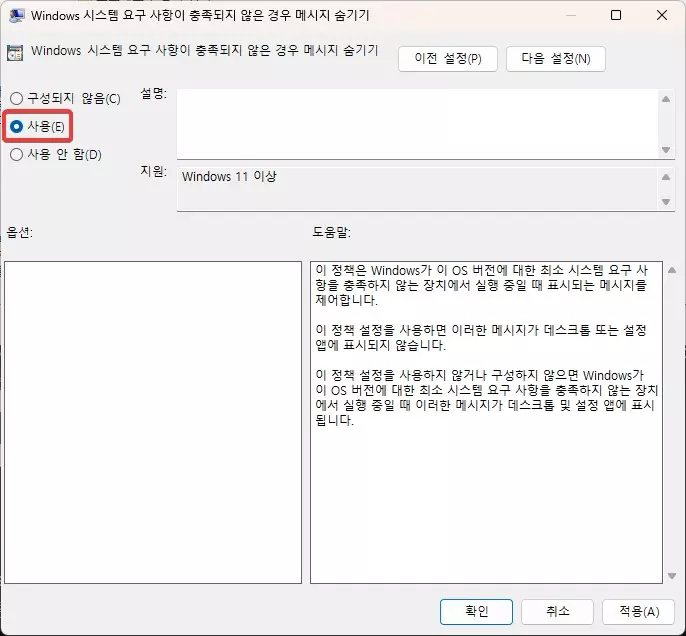This screenshot has height=636, width=686.
Task: Click the empty 옵션 options pane
Action: [x=153, y=422]
